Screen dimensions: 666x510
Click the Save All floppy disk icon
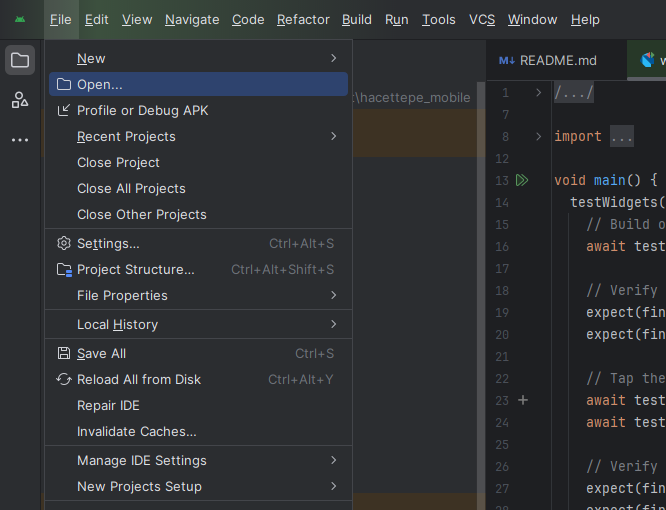tap(64, 353)
